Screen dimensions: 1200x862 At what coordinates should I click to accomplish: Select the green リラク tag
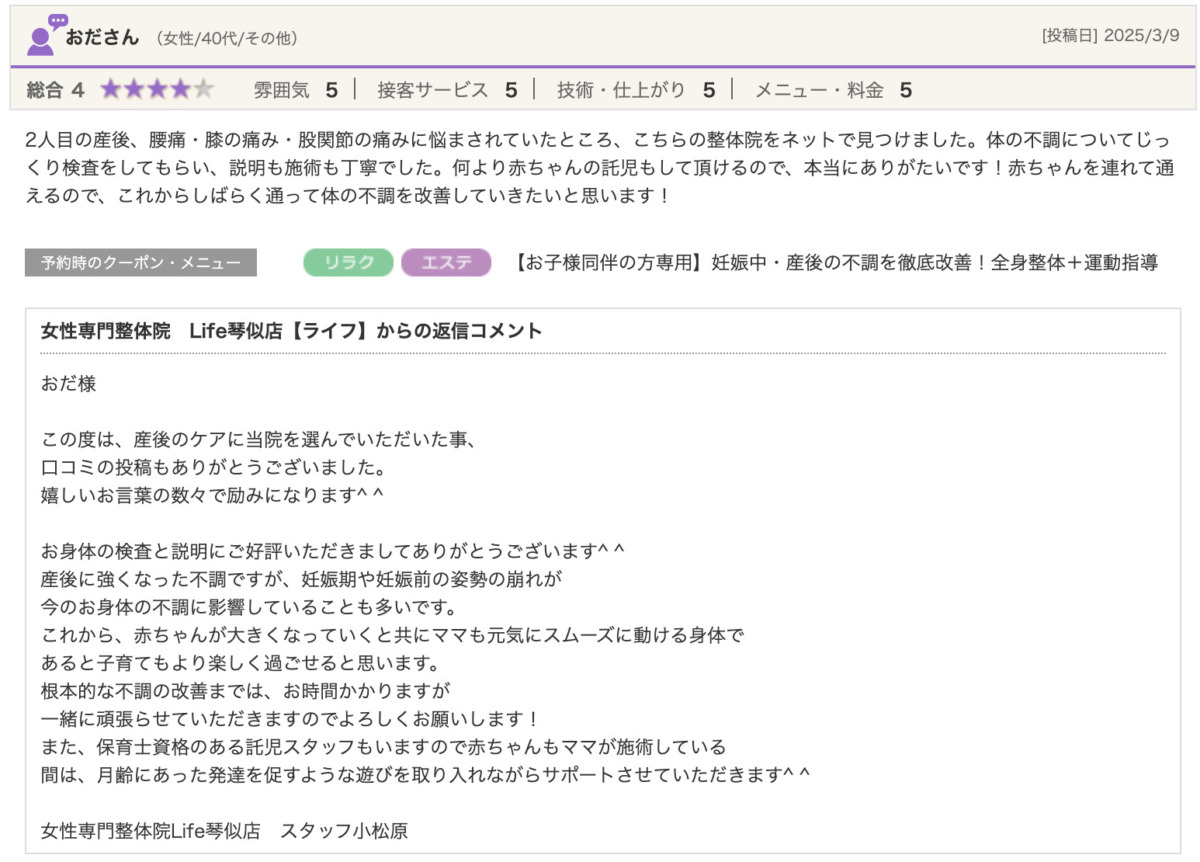(349, 263)
